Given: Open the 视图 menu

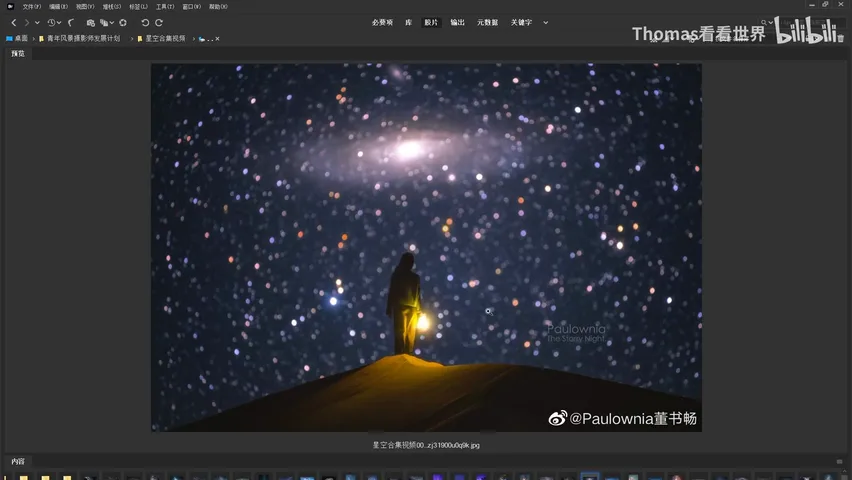Looking at the screenshot, I should pos(85,7).
